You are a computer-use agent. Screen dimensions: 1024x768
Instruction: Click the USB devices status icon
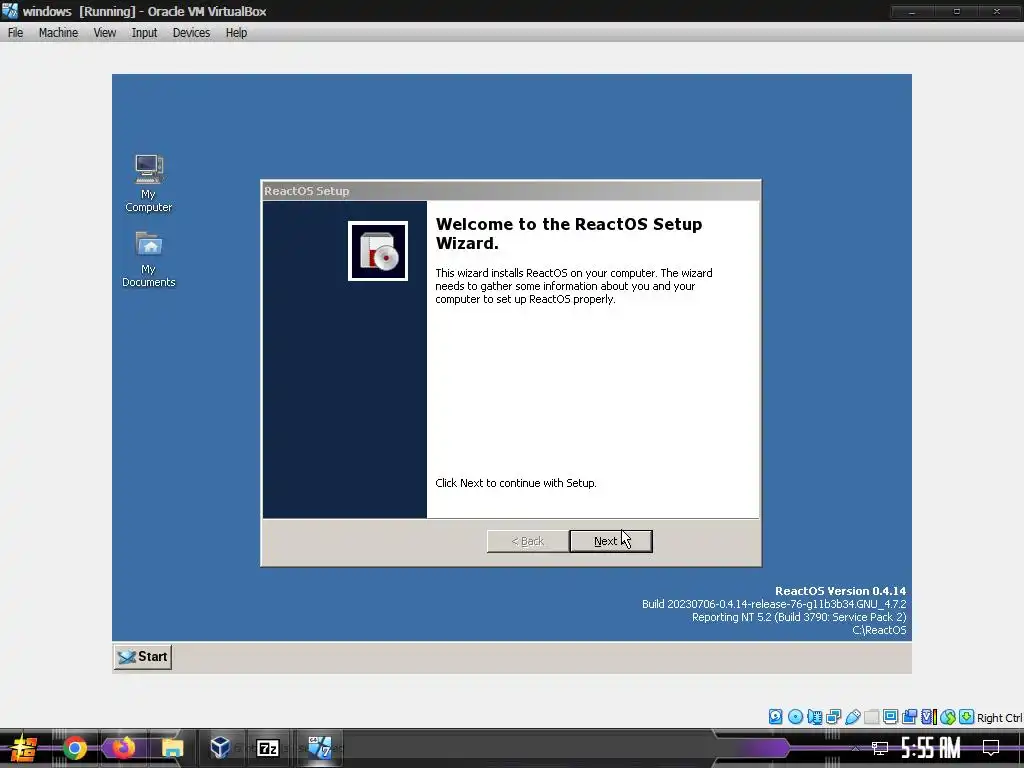(x=852, y=716)
